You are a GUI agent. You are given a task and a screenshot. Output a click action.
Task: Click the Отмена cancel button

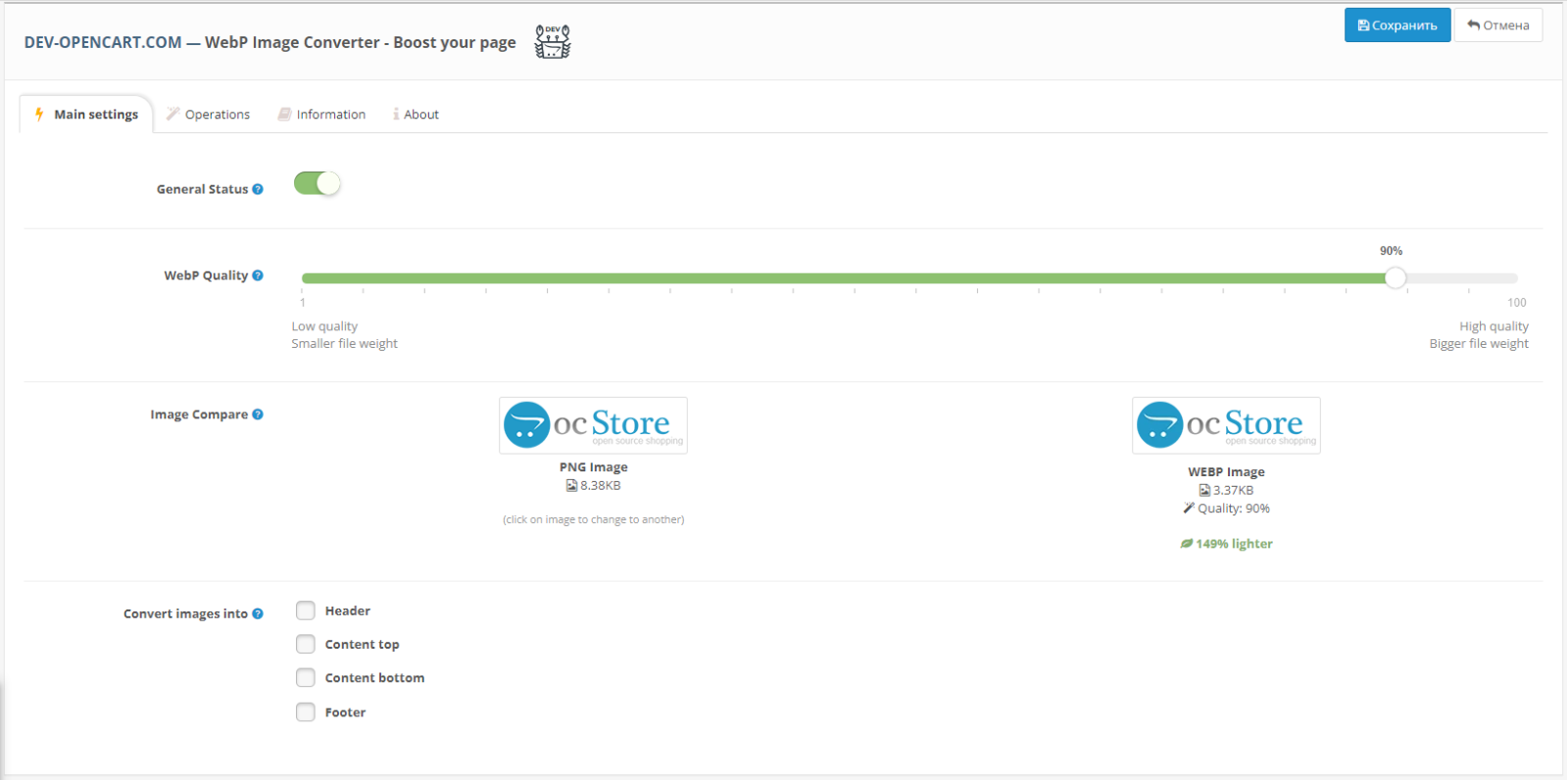pos(1498,25)
